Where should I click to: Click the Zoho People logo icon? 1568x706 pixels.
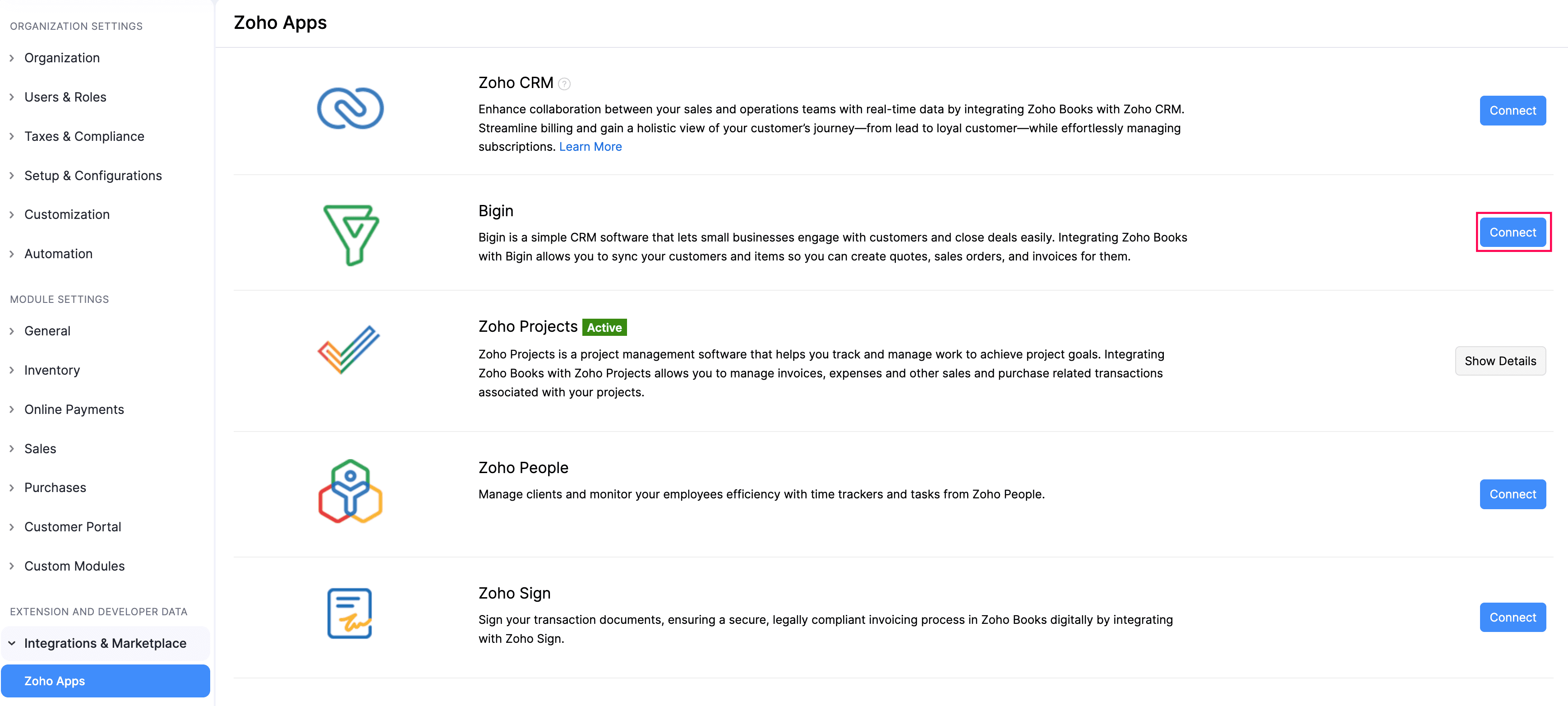click(350, 491)
